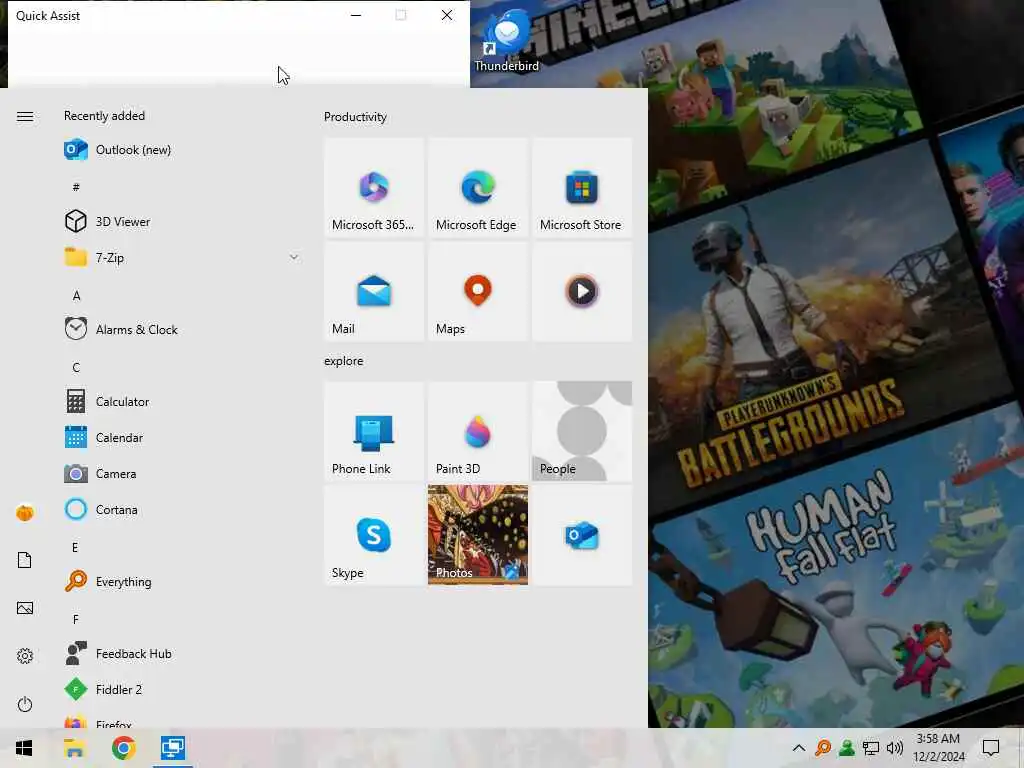Switch to Quick Assist taskbar button
Screen dimensions: 1024x768
click(173, 748)
